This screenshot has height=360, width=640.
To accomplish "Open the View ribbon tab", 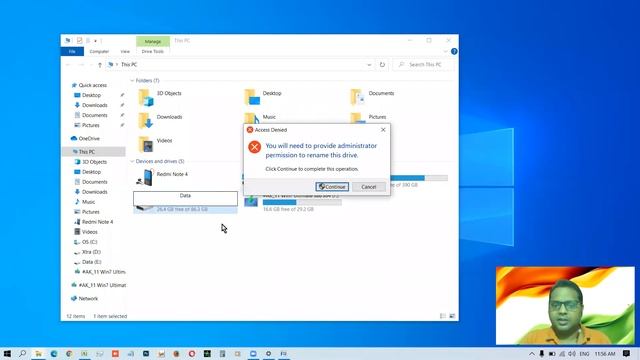I will [x=125, y=51].
